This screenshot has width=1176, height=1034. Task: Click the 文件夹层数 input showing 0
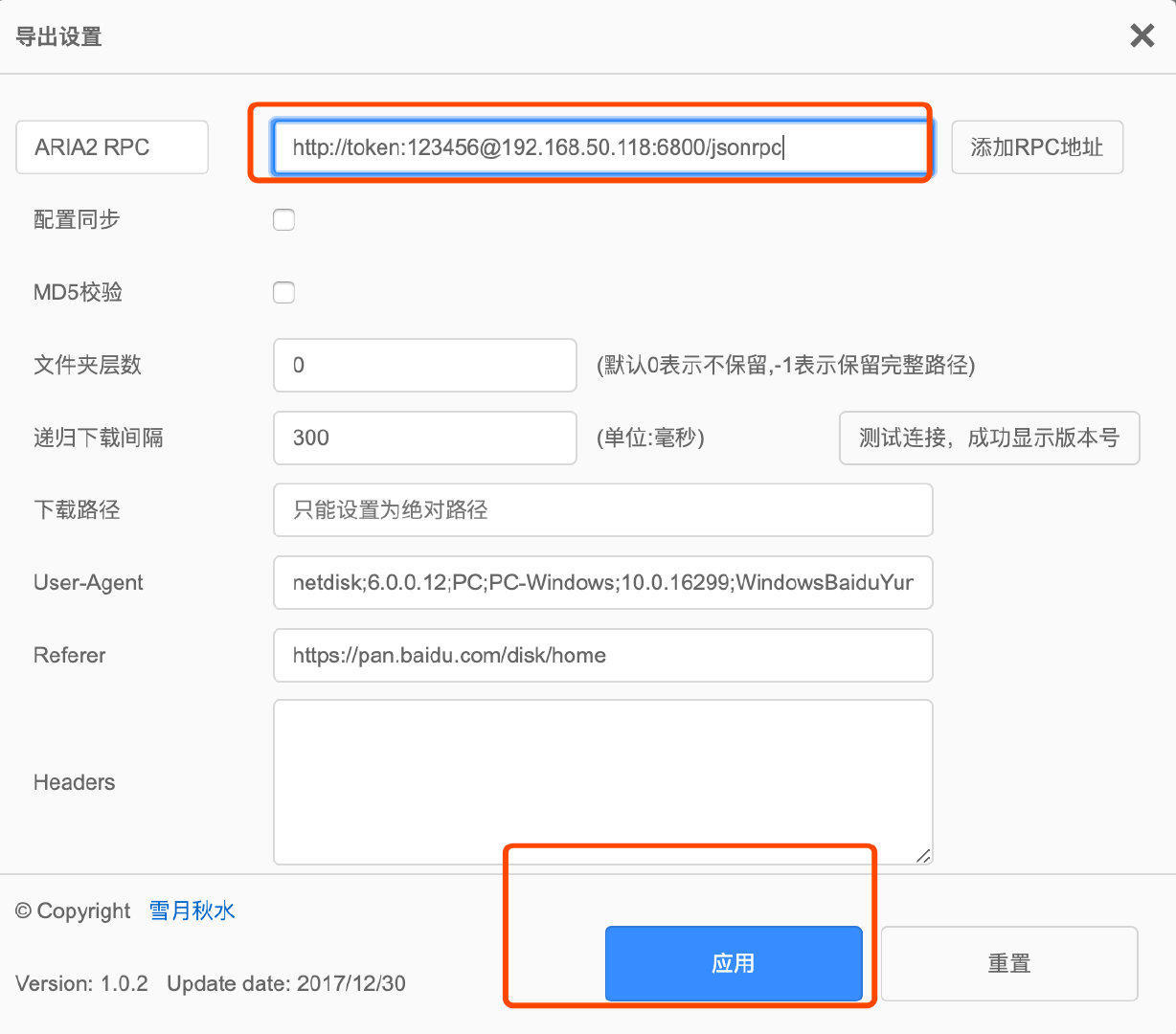point(424,365)
